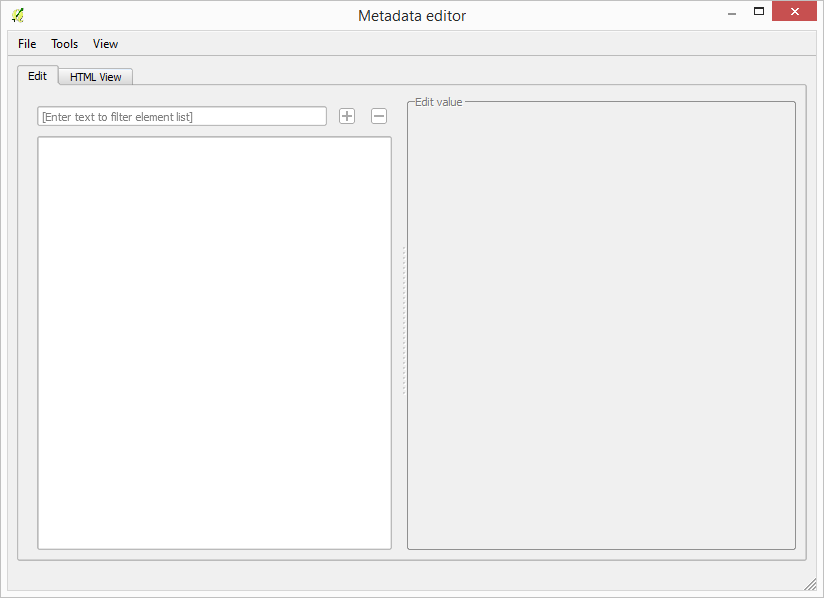Place cursor in the element filter box
Screen dimensions: 824x598
coord(181,116)
